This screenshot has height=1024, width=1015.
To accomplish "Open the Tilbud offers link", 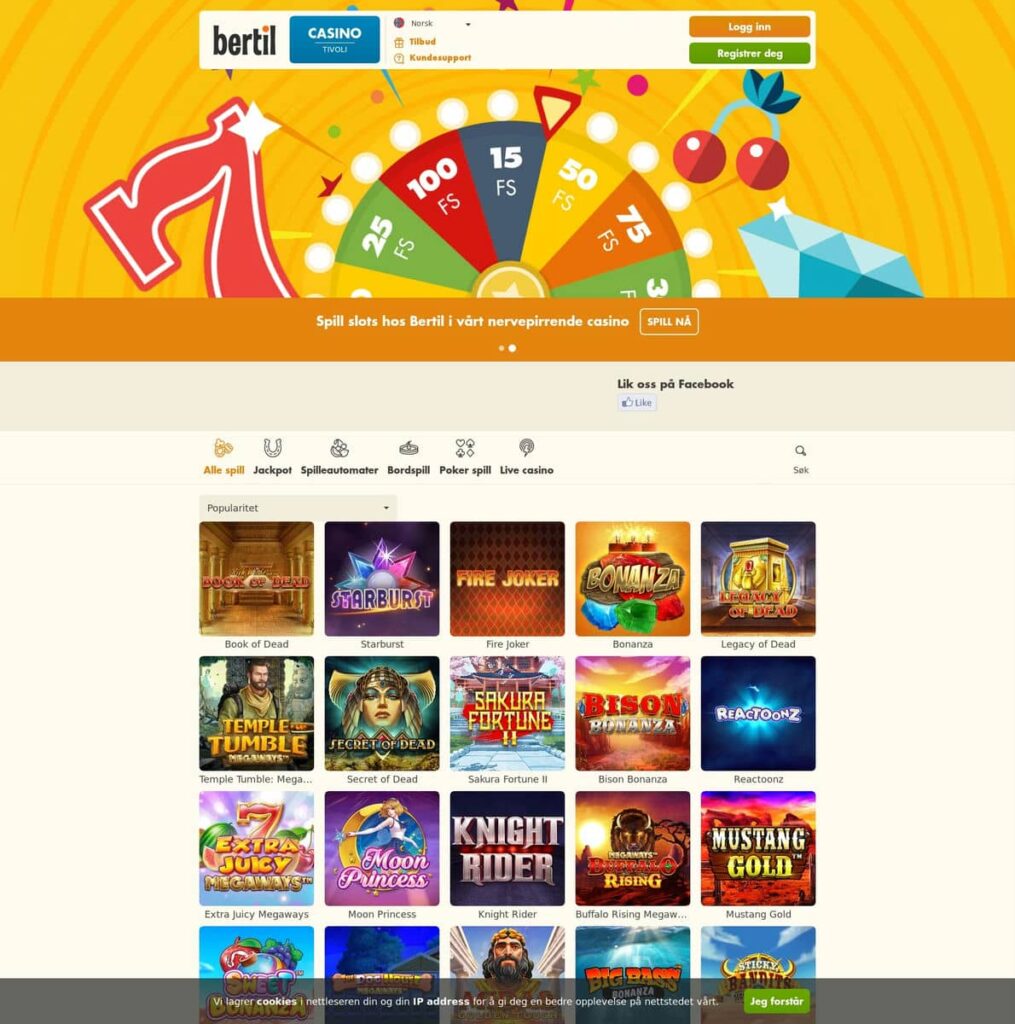I will point(422,42).
